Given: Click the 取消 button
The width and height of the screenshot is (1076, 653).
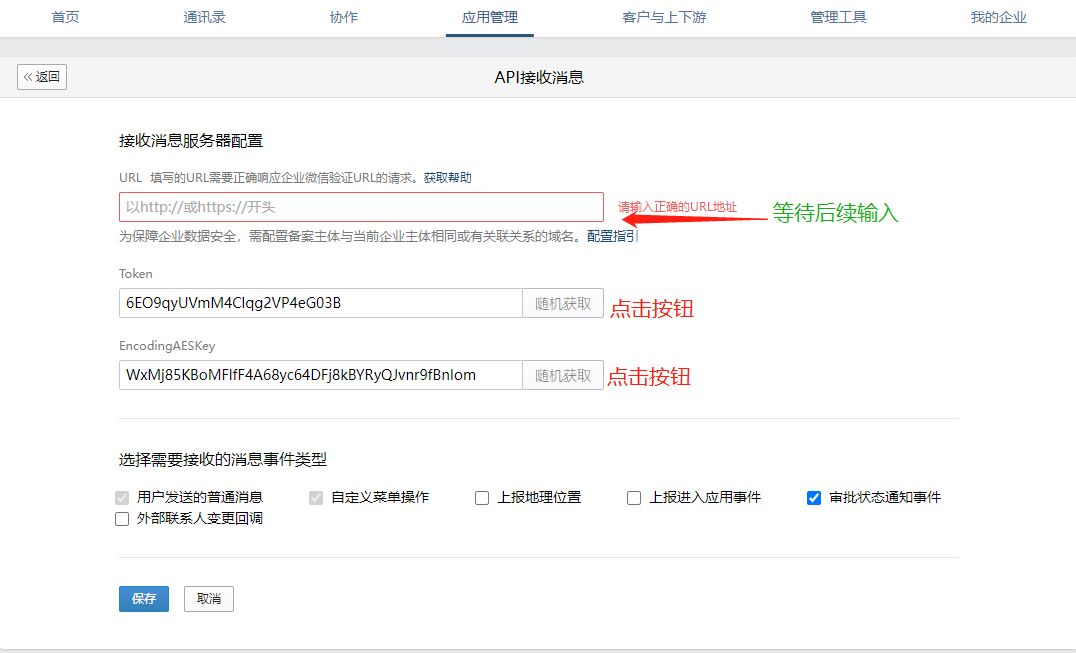Looking at the screenshot, I should 209,599.
